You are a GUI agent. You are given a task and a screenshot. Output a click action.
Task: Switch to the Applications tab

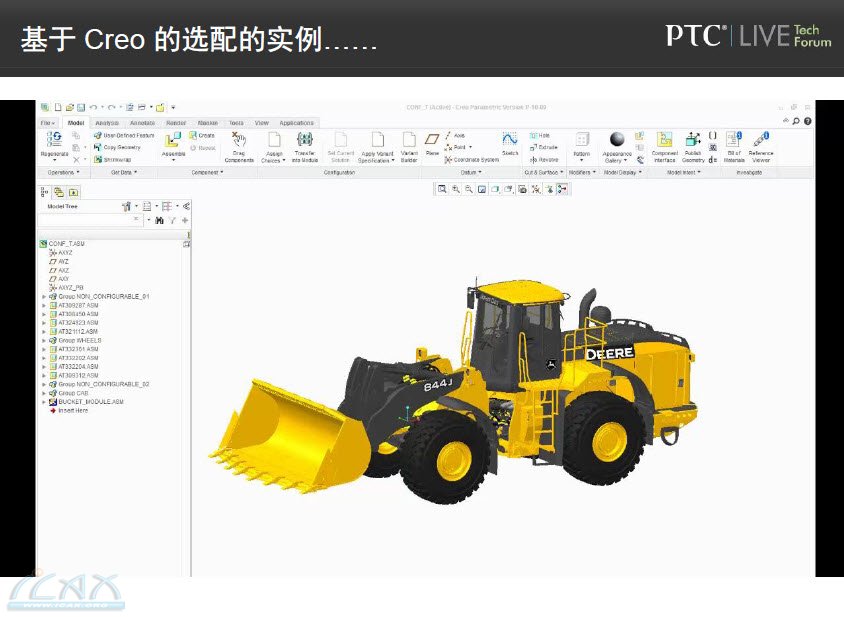click(x=296, y=123)
